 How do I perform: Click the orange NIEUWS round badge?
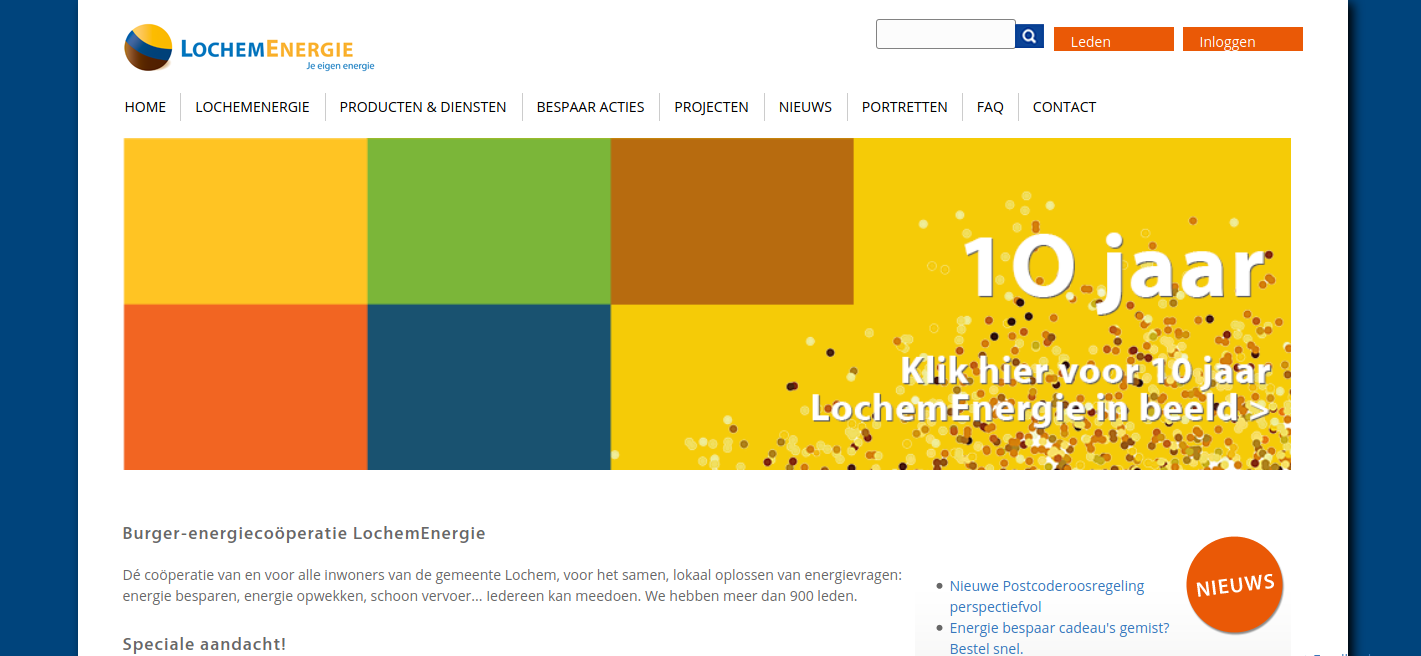(1235, 585)
